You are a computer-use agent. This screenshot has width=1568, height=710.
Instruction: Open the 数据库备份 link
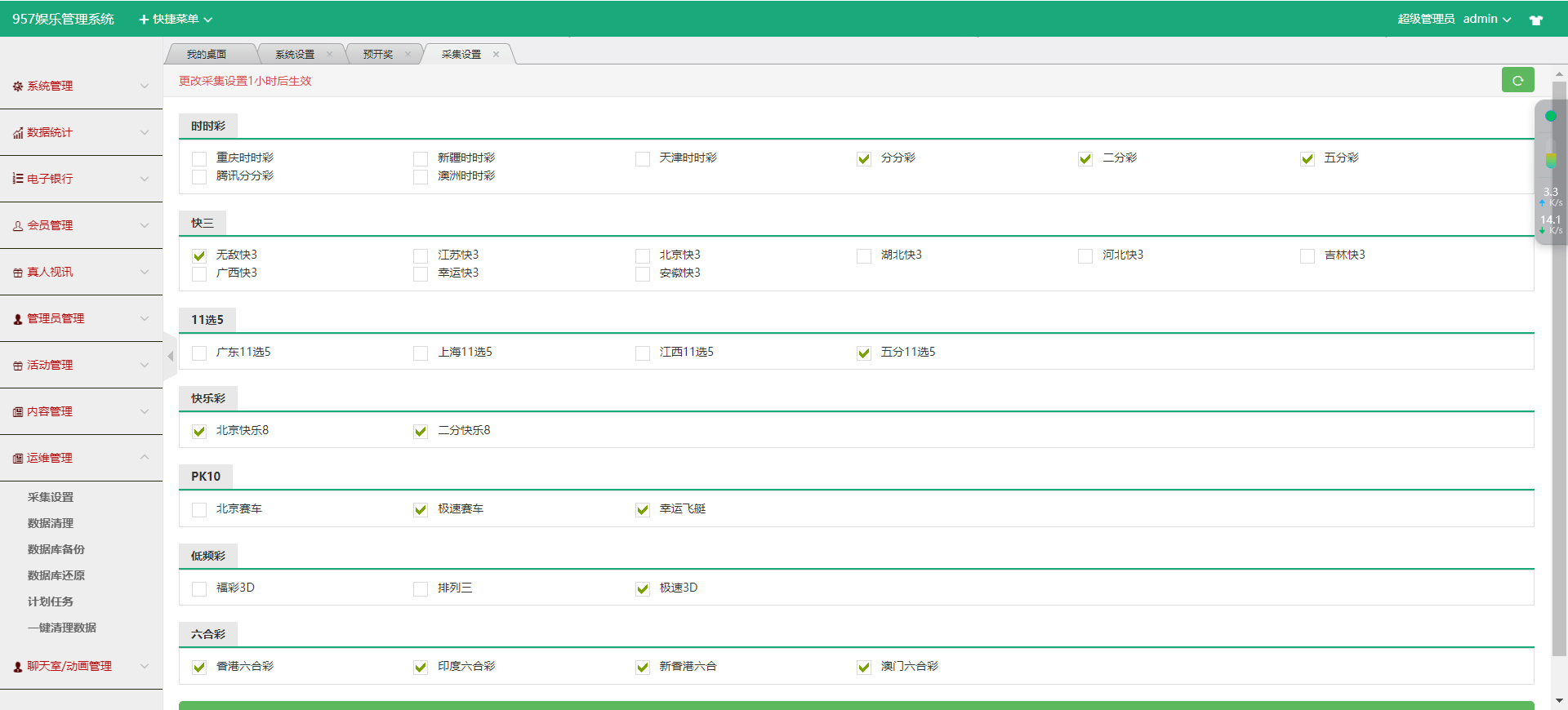pyautogui.click(x=56, y=549)
